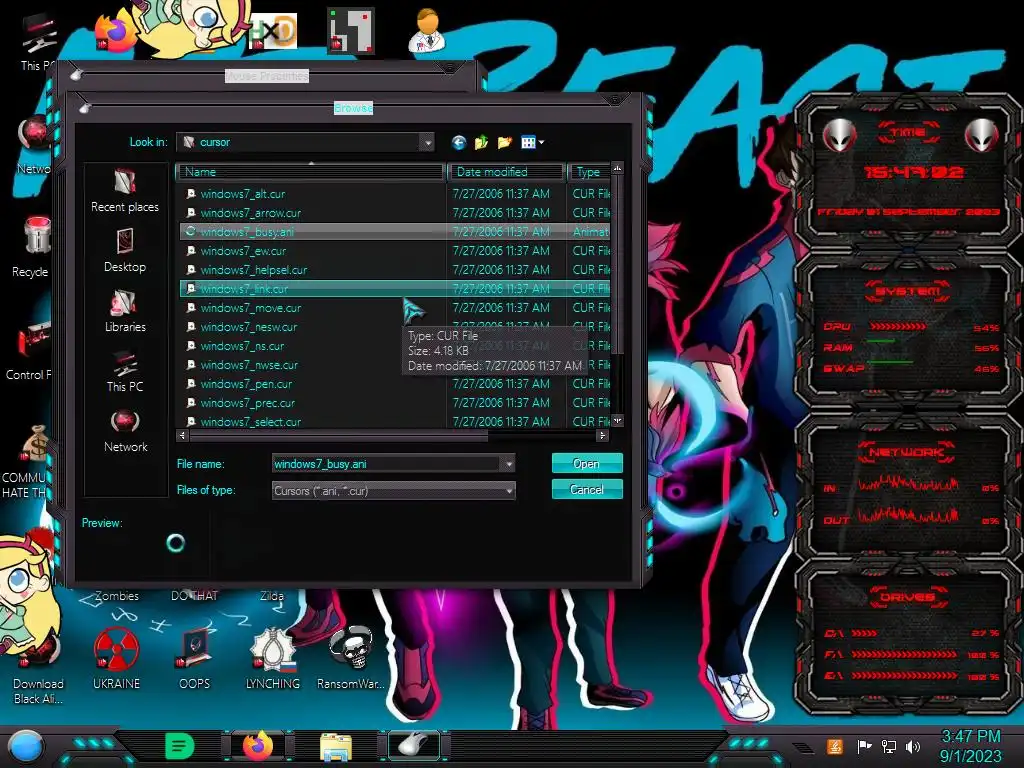Screen dimensions: 1024x768
Task: Sort files by Name column
Action: pos(310,172)
